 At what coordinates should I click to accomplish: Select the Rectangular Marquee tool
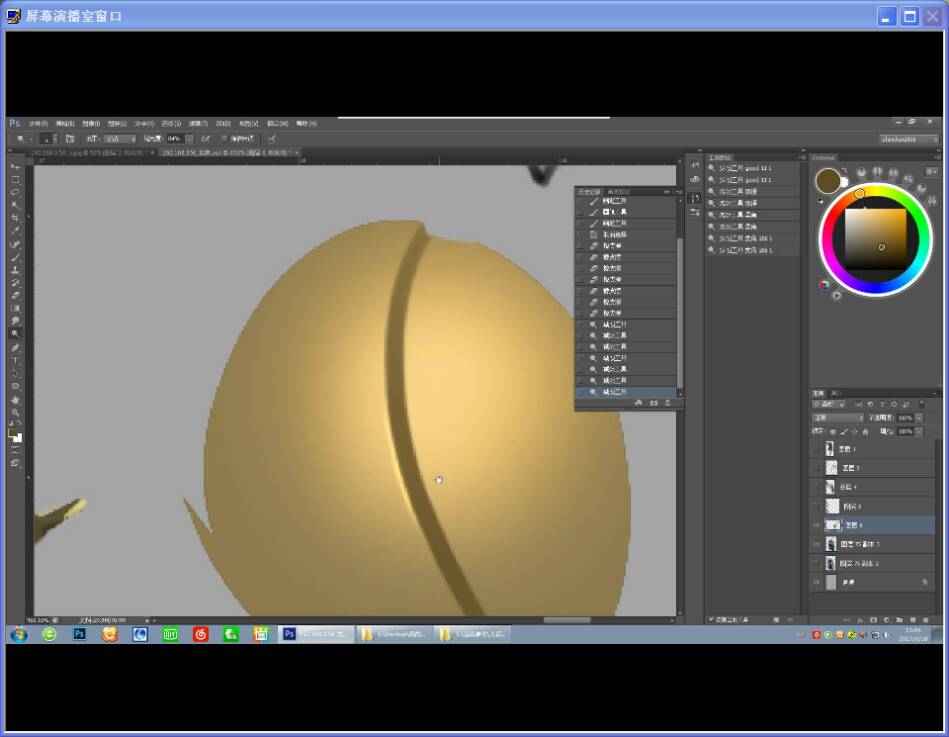pos(16,180)
